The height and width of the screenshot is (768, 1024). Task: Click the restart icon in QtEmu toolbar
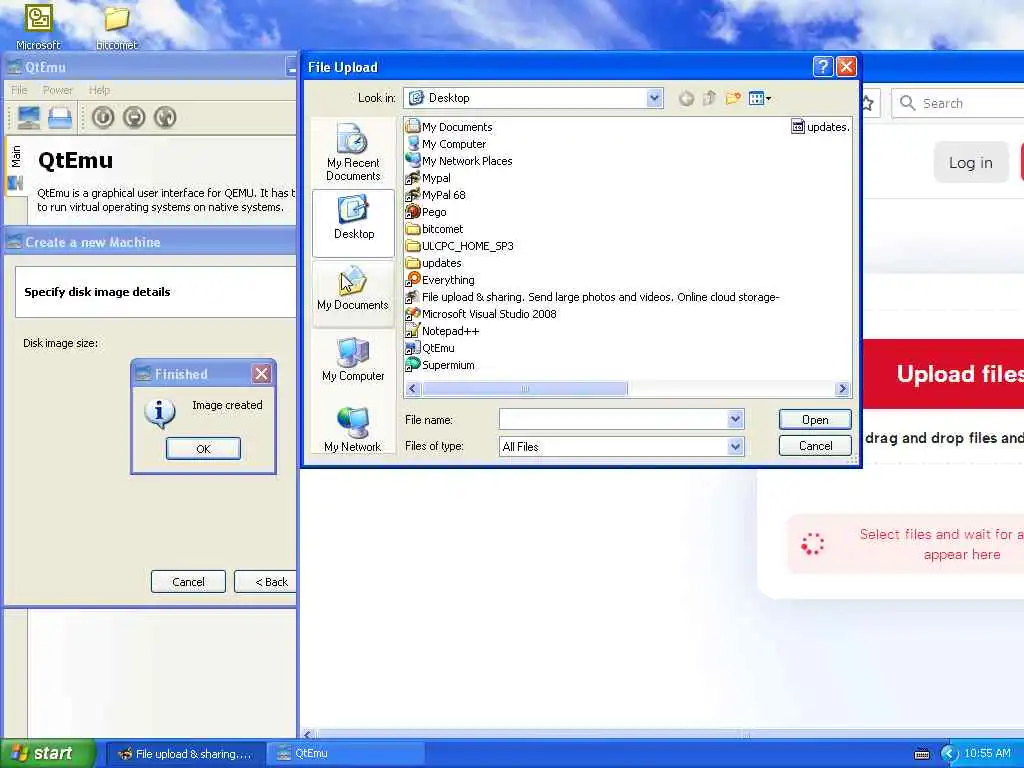[165, 118]
